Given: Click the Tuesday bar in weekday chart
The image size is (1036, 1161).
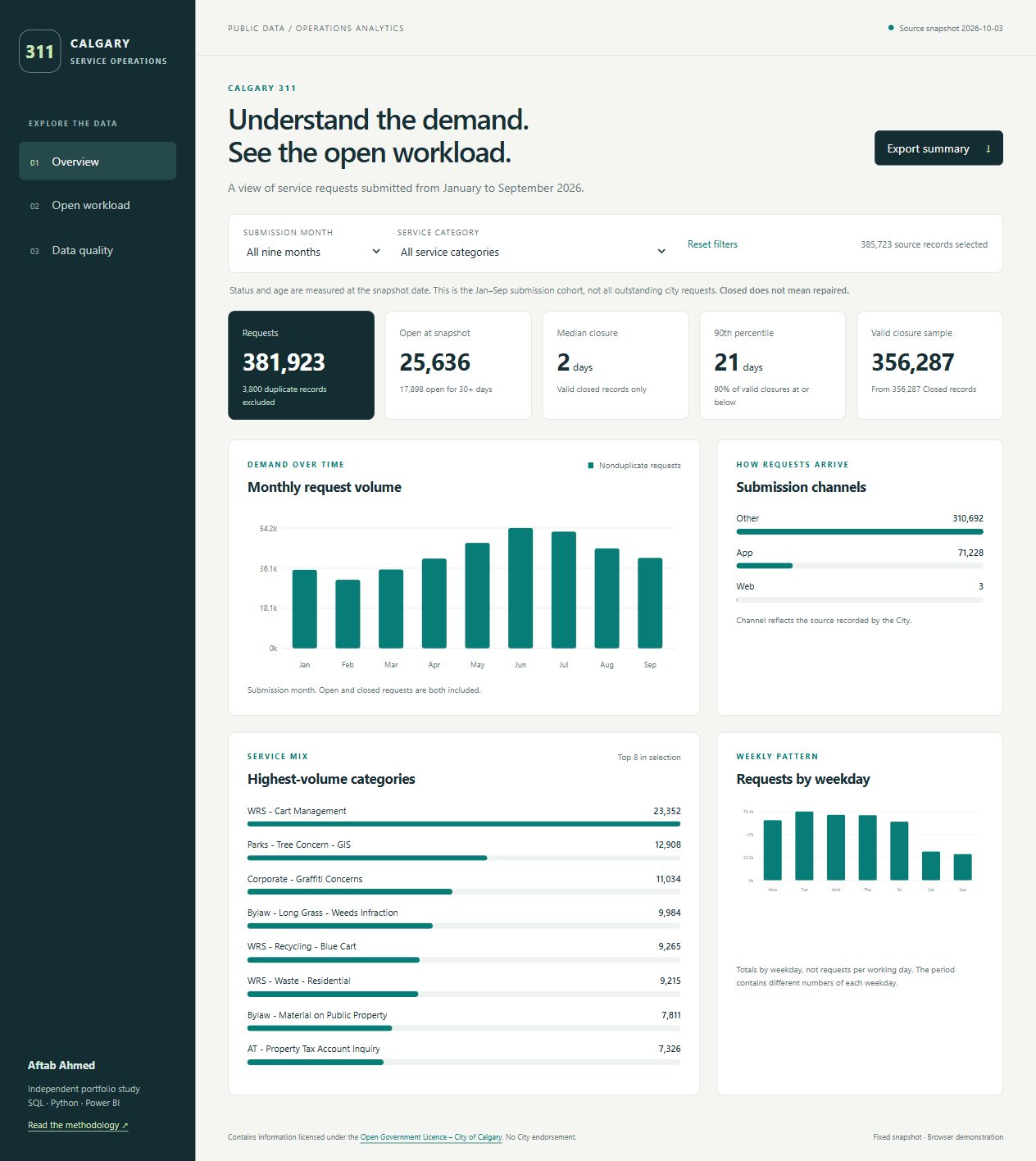Looking at the screenshot, I should click(x=804, y=846).
